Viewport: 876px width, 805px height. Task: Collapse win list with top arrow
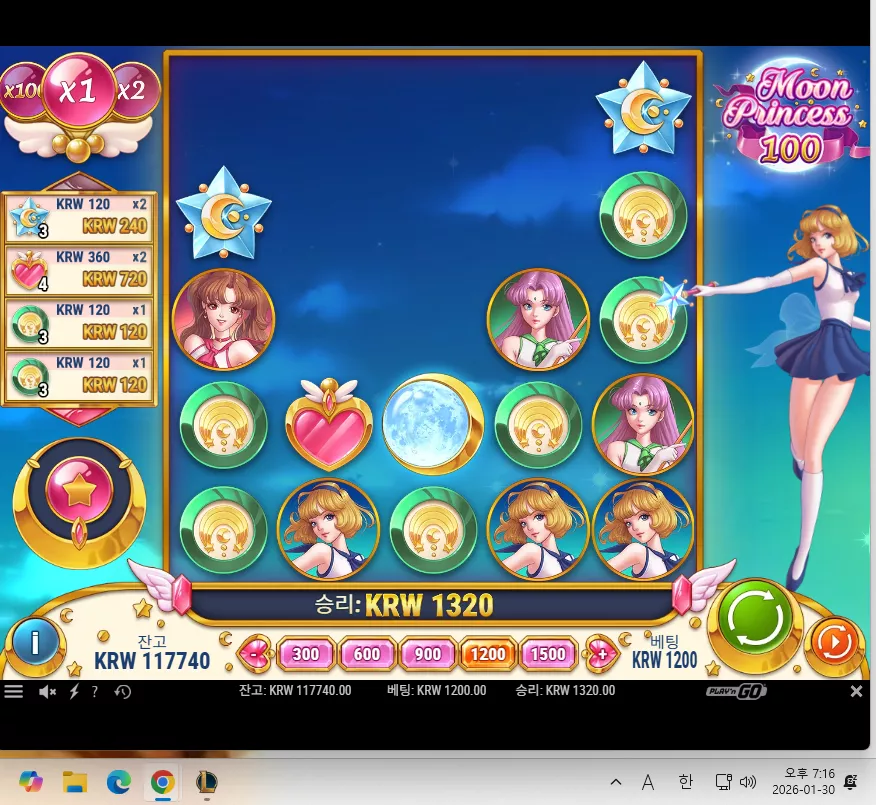79,182
